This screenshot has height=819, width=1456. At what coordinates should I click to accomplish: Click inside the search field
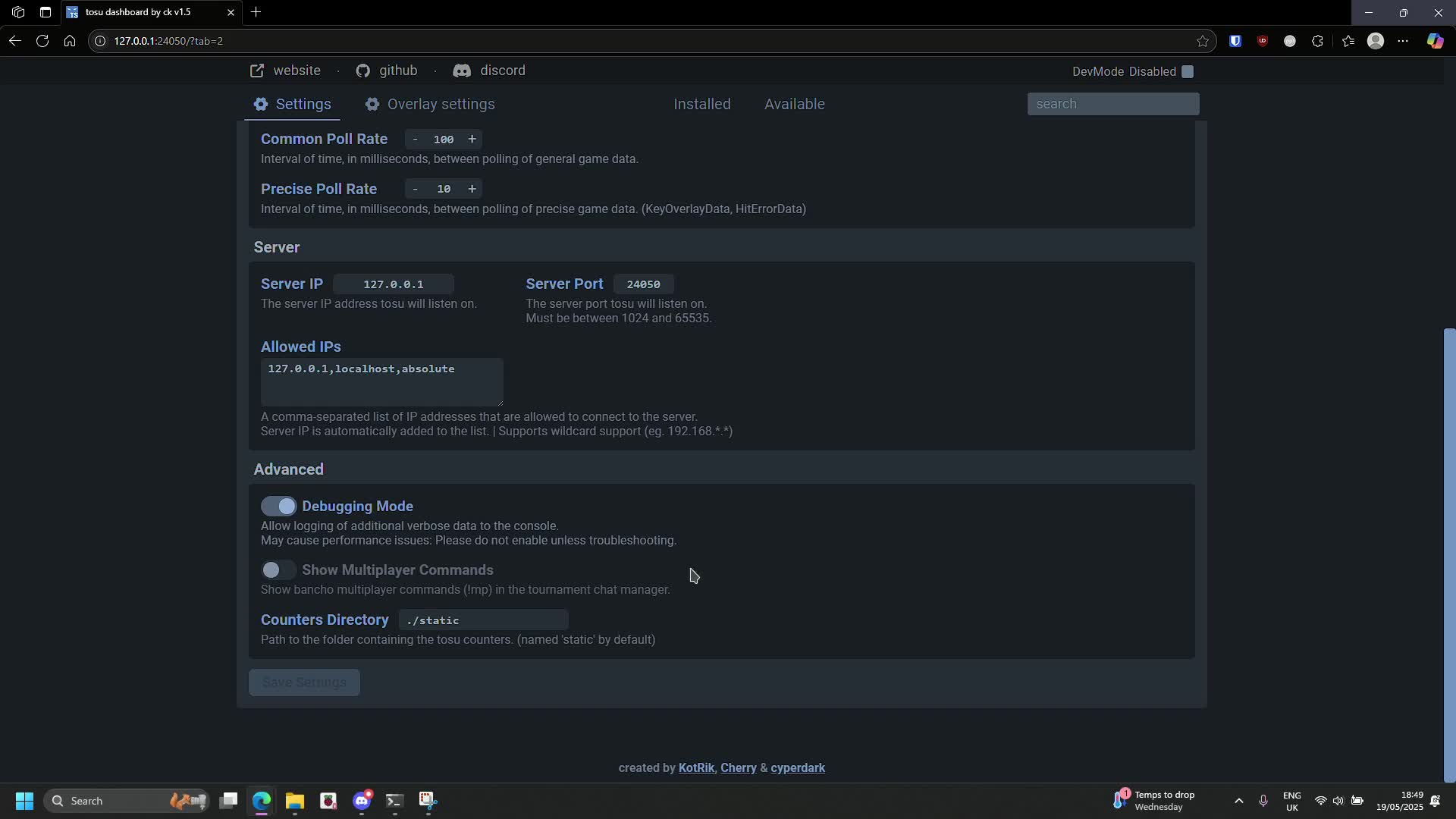[x=1113, y=104]
